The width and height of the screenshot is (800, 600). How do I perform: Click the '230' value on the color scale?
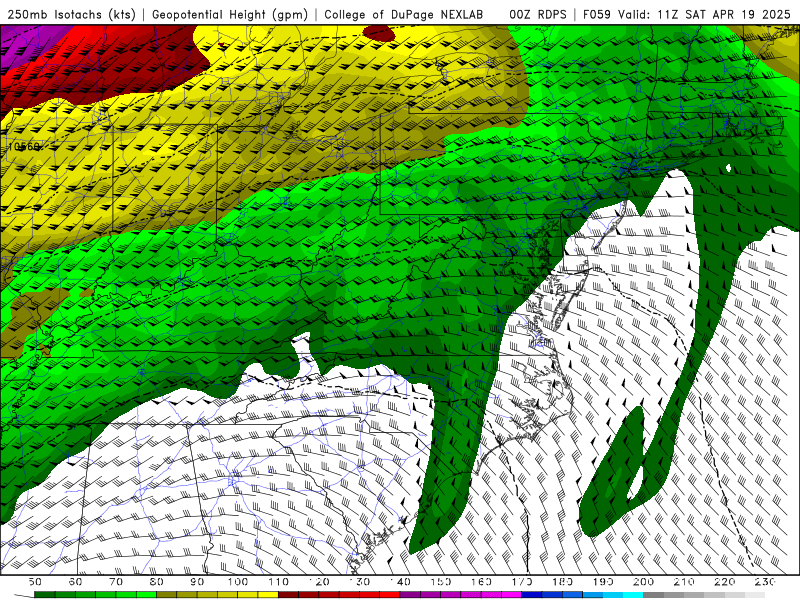click(765, 582)
